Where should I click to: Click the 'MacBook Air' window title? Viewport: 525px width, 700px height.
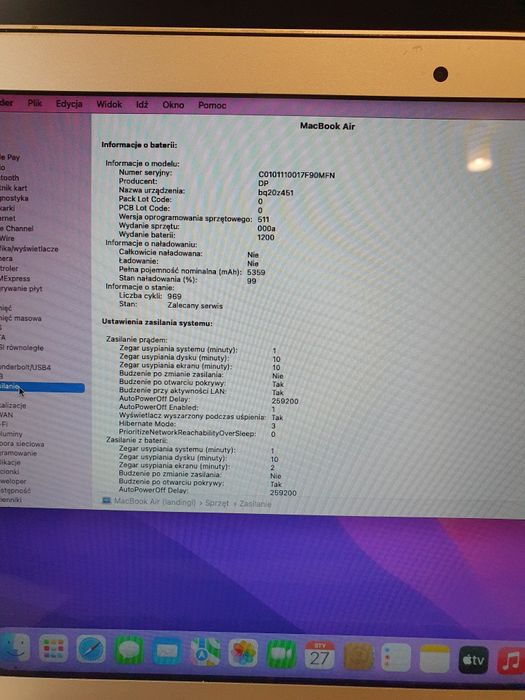click(x=327, y=126)
